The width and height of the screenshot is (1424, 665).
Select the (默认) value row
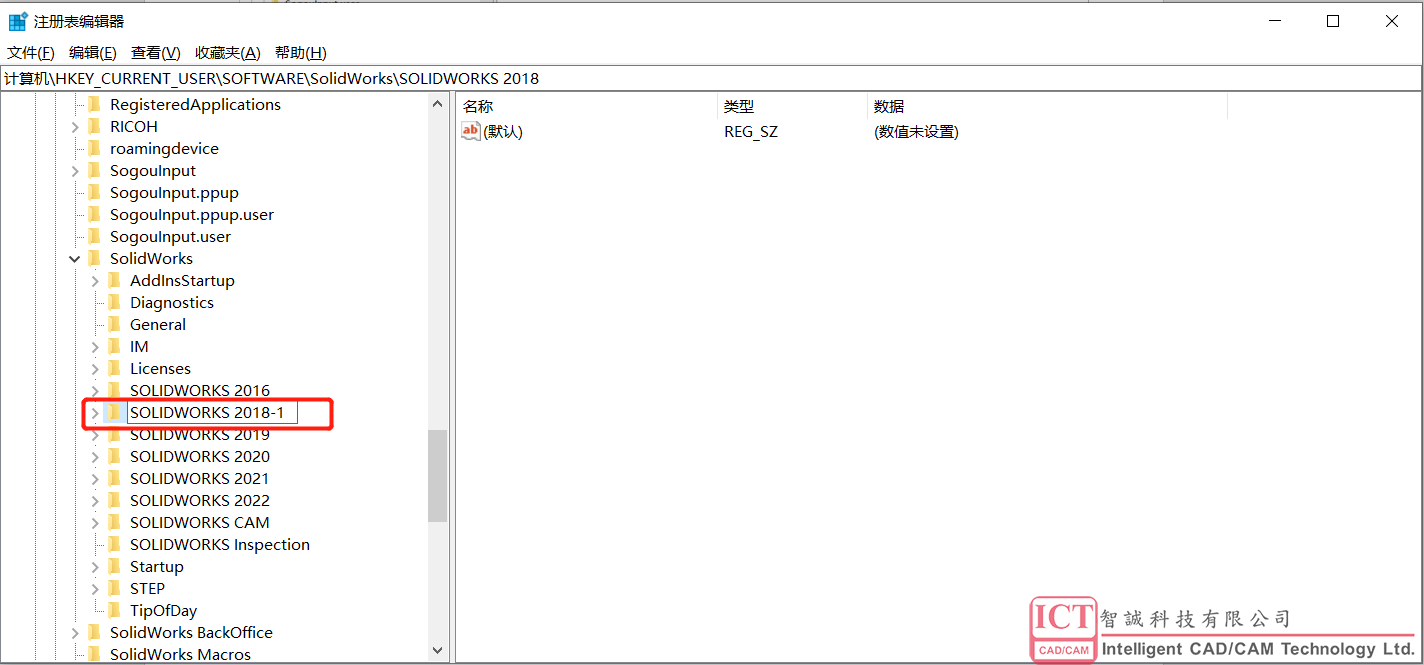click(x=503, y=131)
